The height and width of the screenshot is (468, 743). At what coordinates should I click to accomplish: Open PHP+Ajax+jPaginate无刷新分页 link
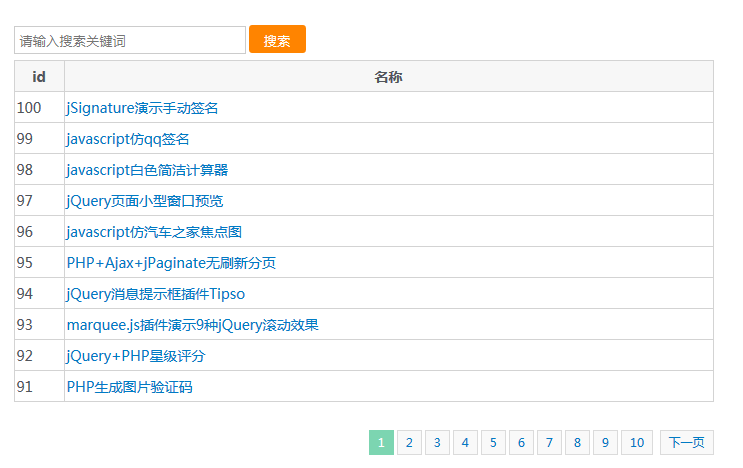[171, 263]
